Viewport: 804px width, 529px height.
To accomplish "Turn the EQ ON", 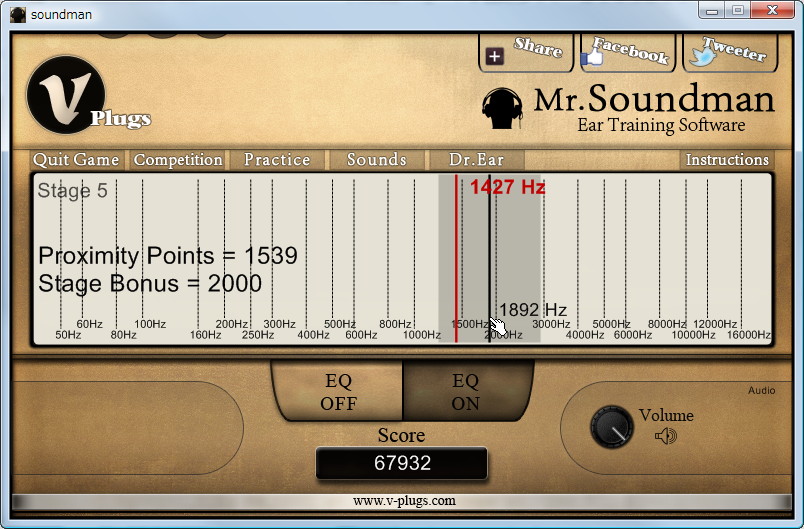I will [466, 392].
